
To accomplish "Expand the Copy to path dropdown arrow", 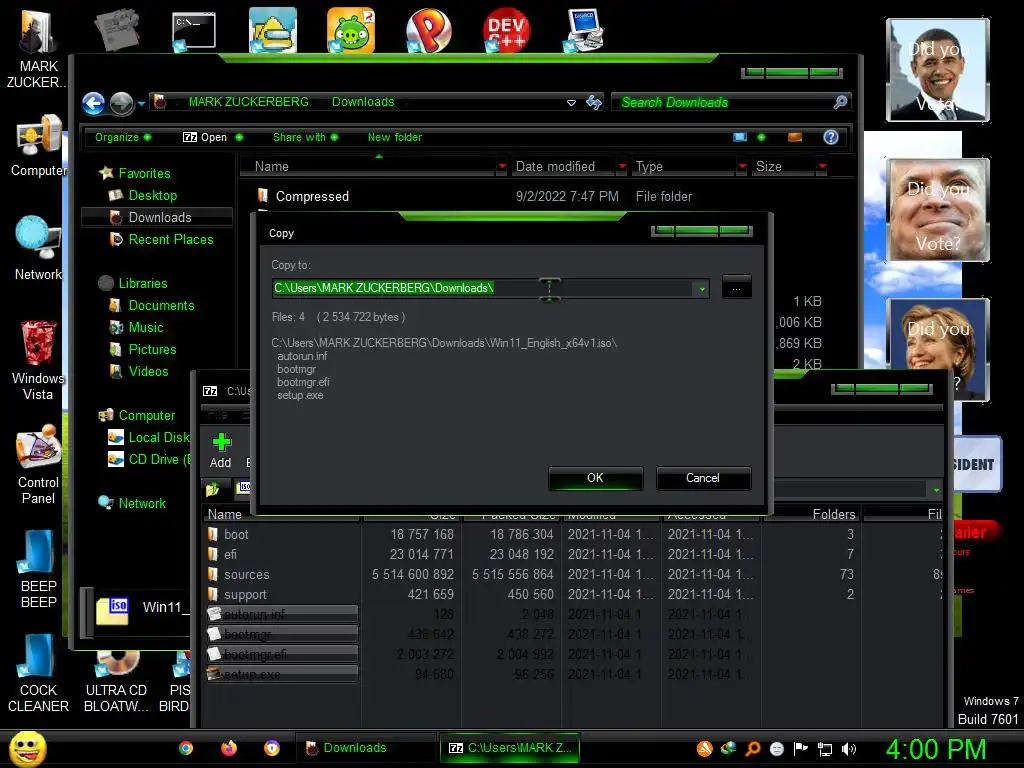I will click(702, 289).
